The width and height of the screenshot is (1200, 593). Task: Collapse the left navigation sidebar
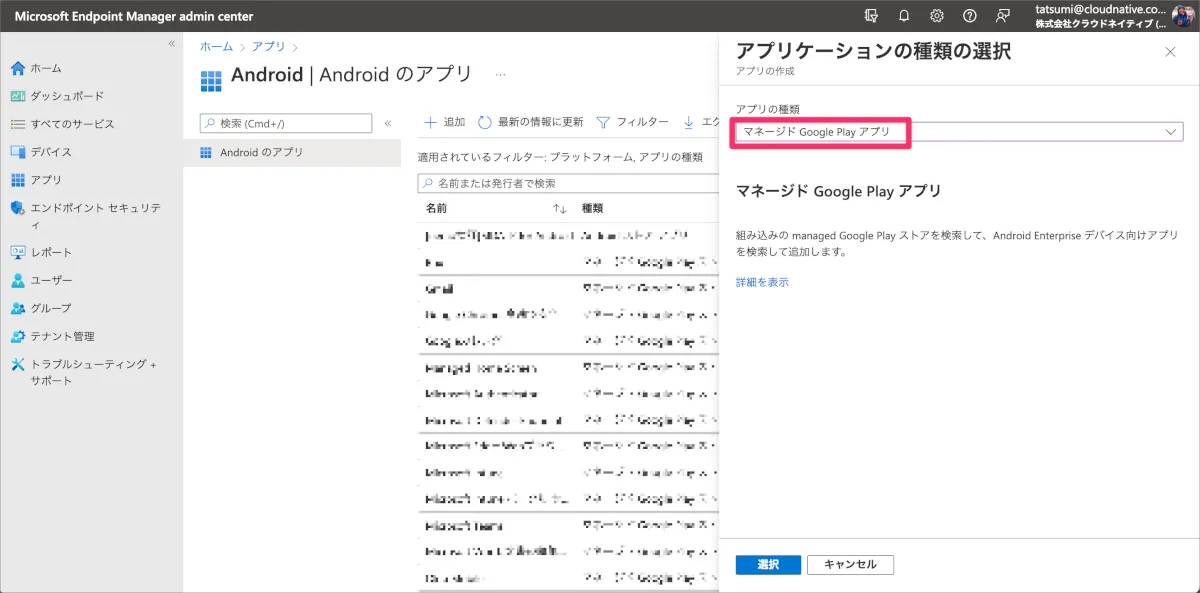tap(171, 44)
